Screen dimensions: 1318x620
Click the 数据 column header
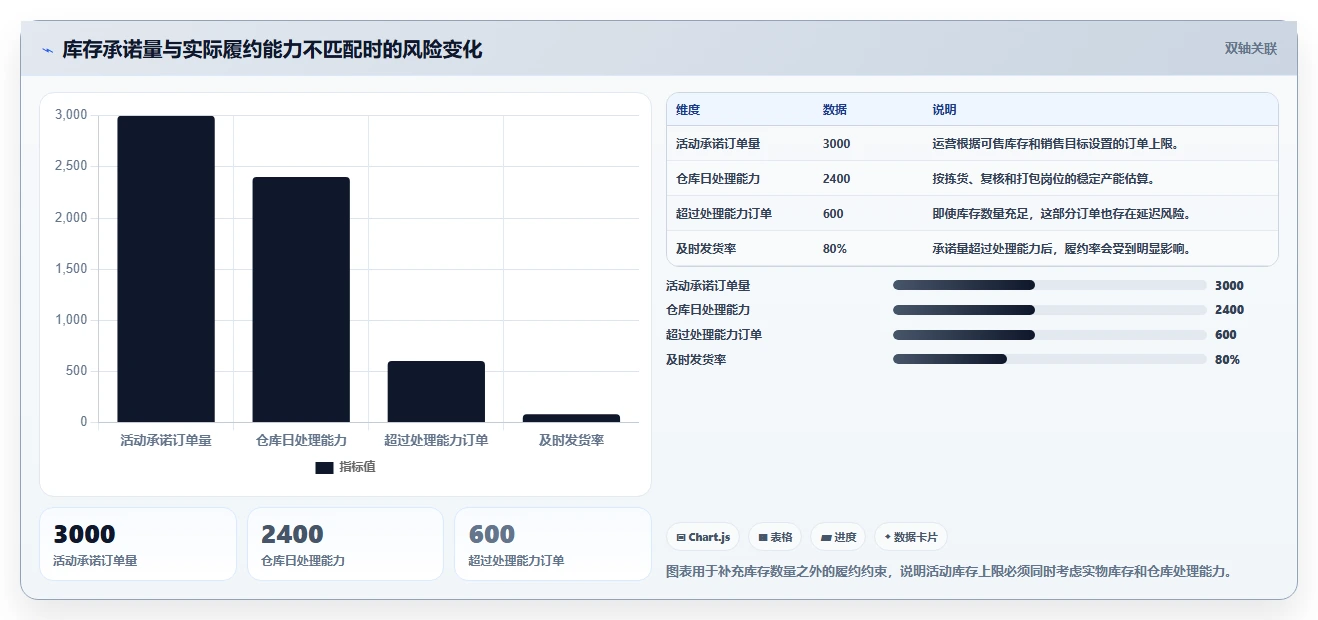pos(835,110)
